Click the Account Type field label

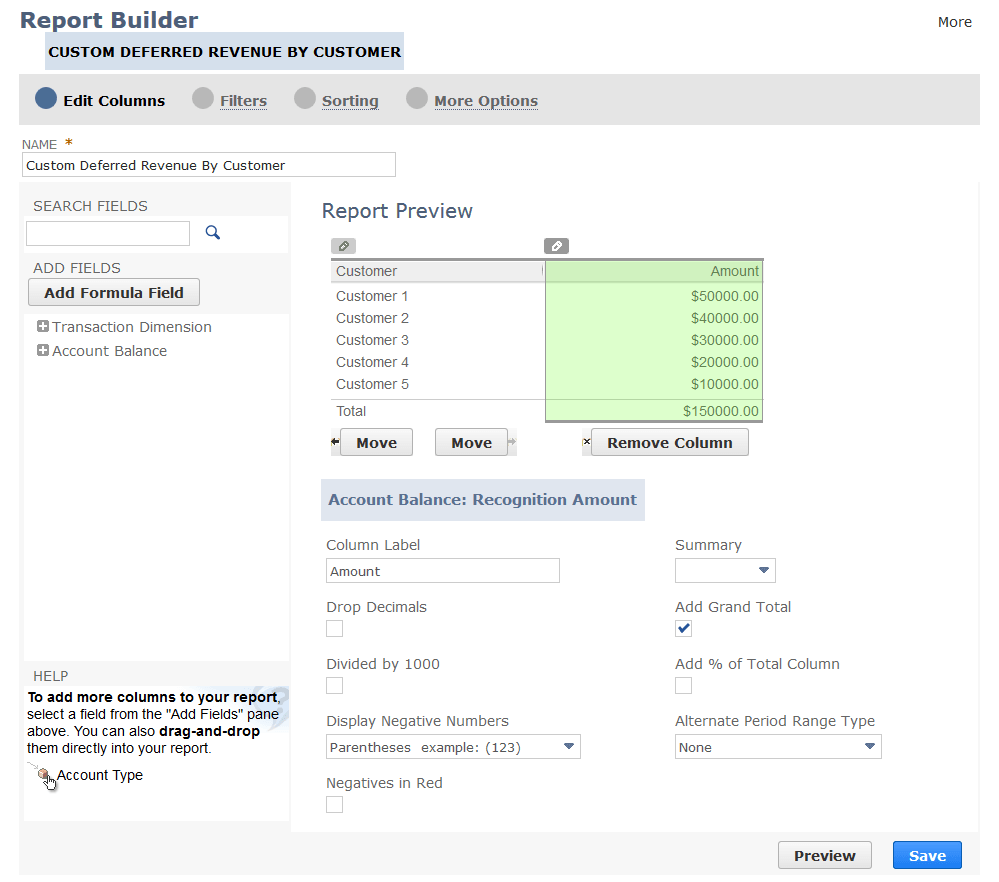pos(100,775)
